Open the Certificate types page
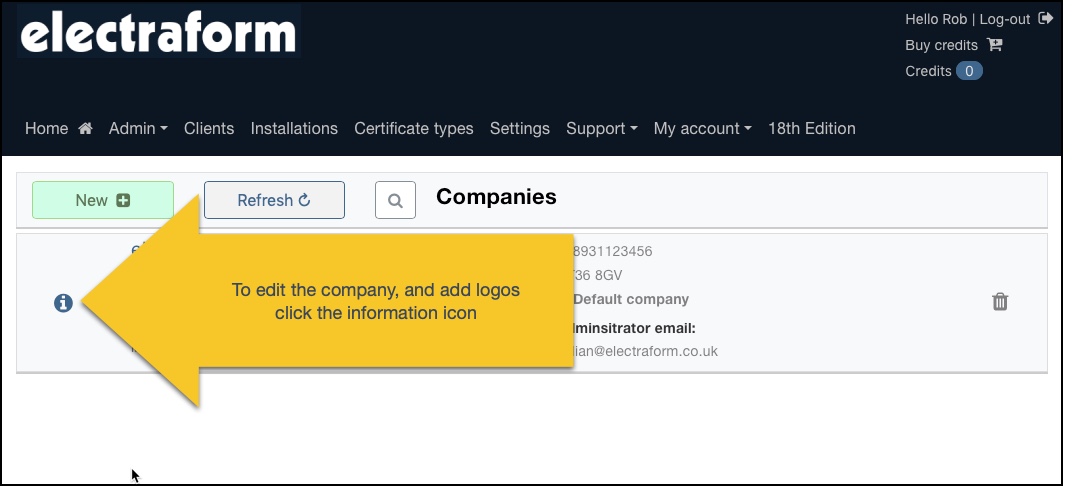 click(413, 129)
